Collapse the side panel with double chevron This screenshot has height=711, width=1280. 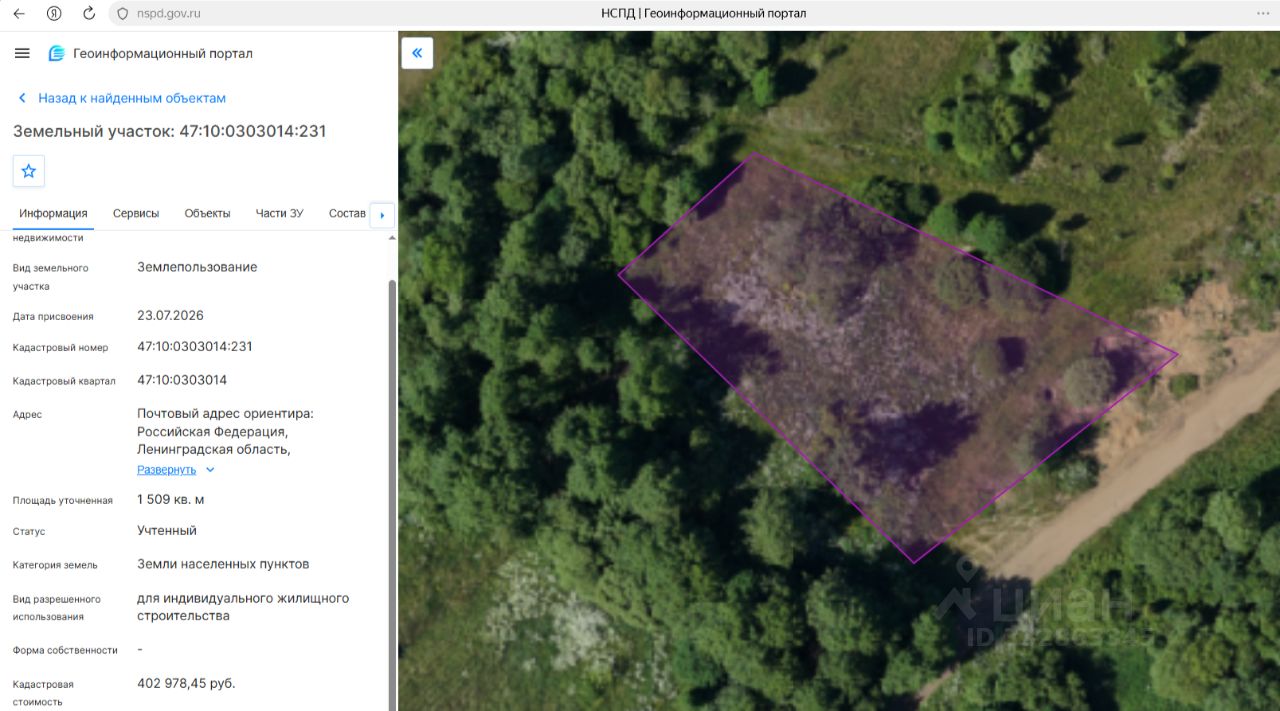417,53
